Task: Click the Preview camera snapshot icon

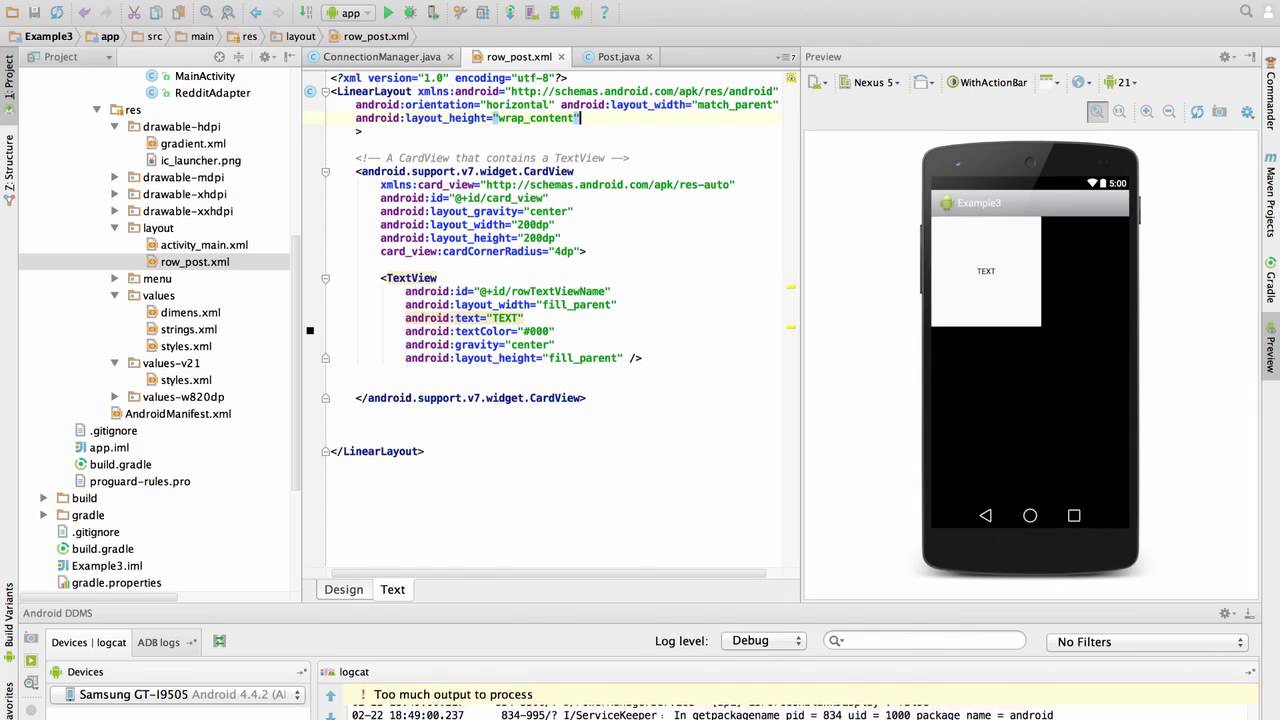Action: tap(1221, 113)
